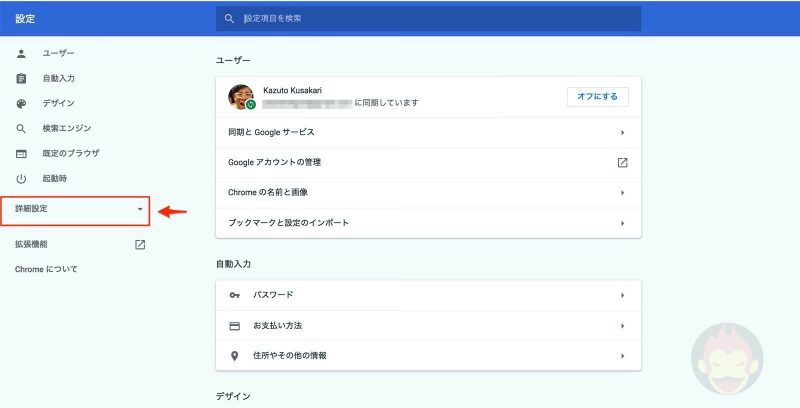The image size is (800, 408).
Task: Click the お支払い方法 credit card icon
Action: tap(235, 326)
